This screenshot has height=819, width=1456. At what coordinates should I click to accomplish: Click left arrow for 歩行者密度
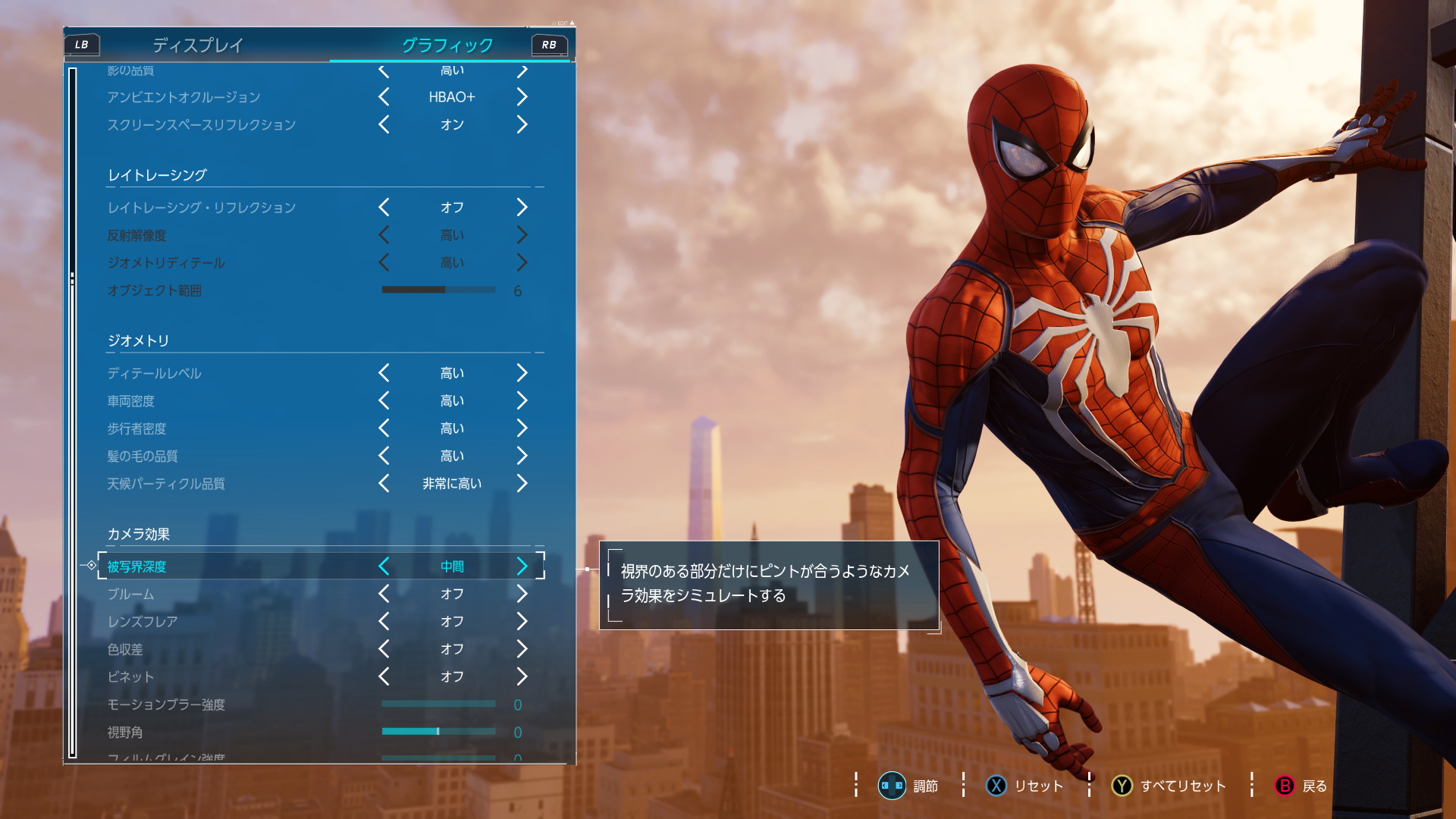point(384,428)
